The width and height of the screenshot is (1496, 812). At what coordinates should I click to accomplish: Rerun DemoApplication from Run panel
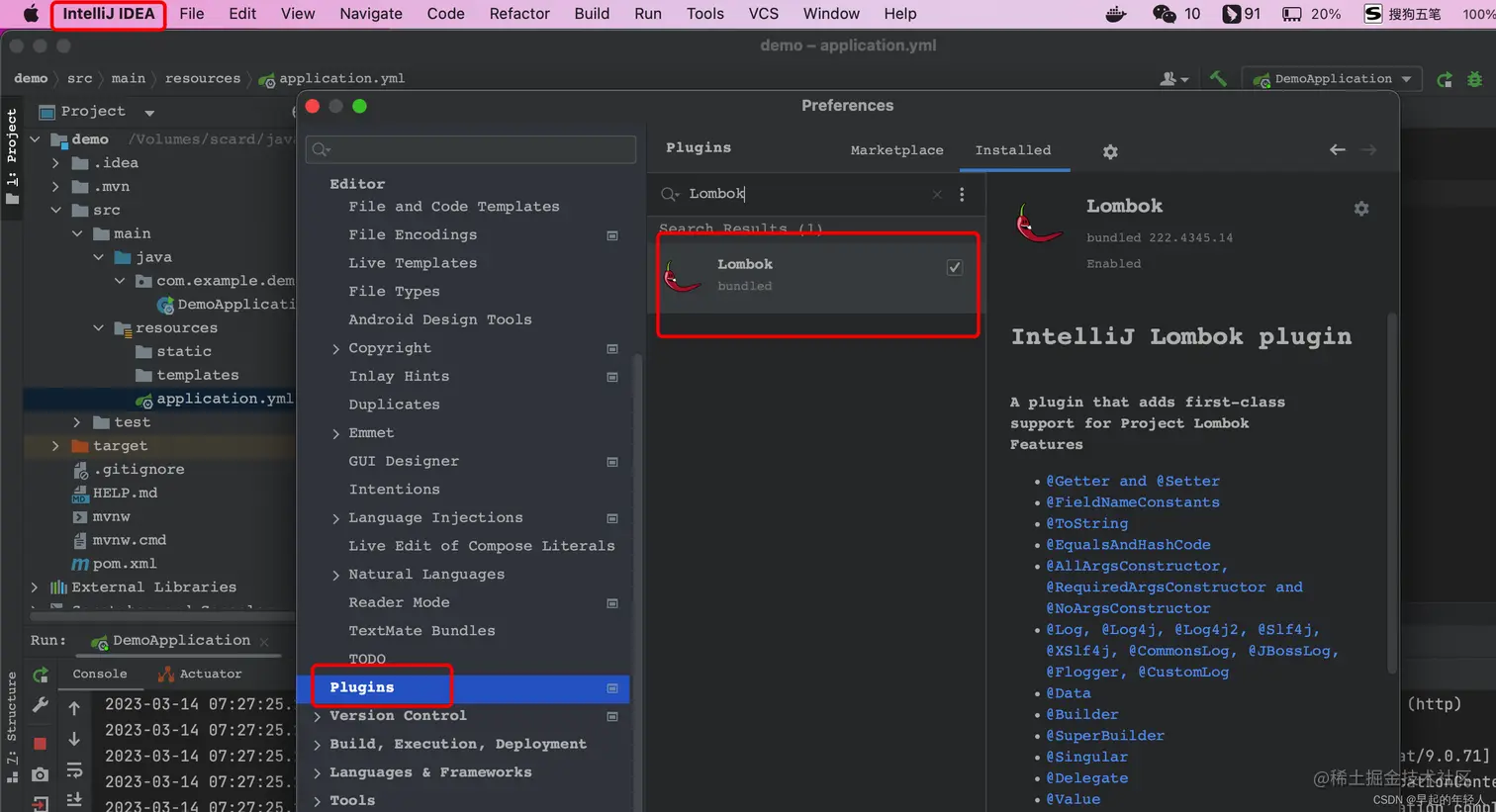(41, 675)
